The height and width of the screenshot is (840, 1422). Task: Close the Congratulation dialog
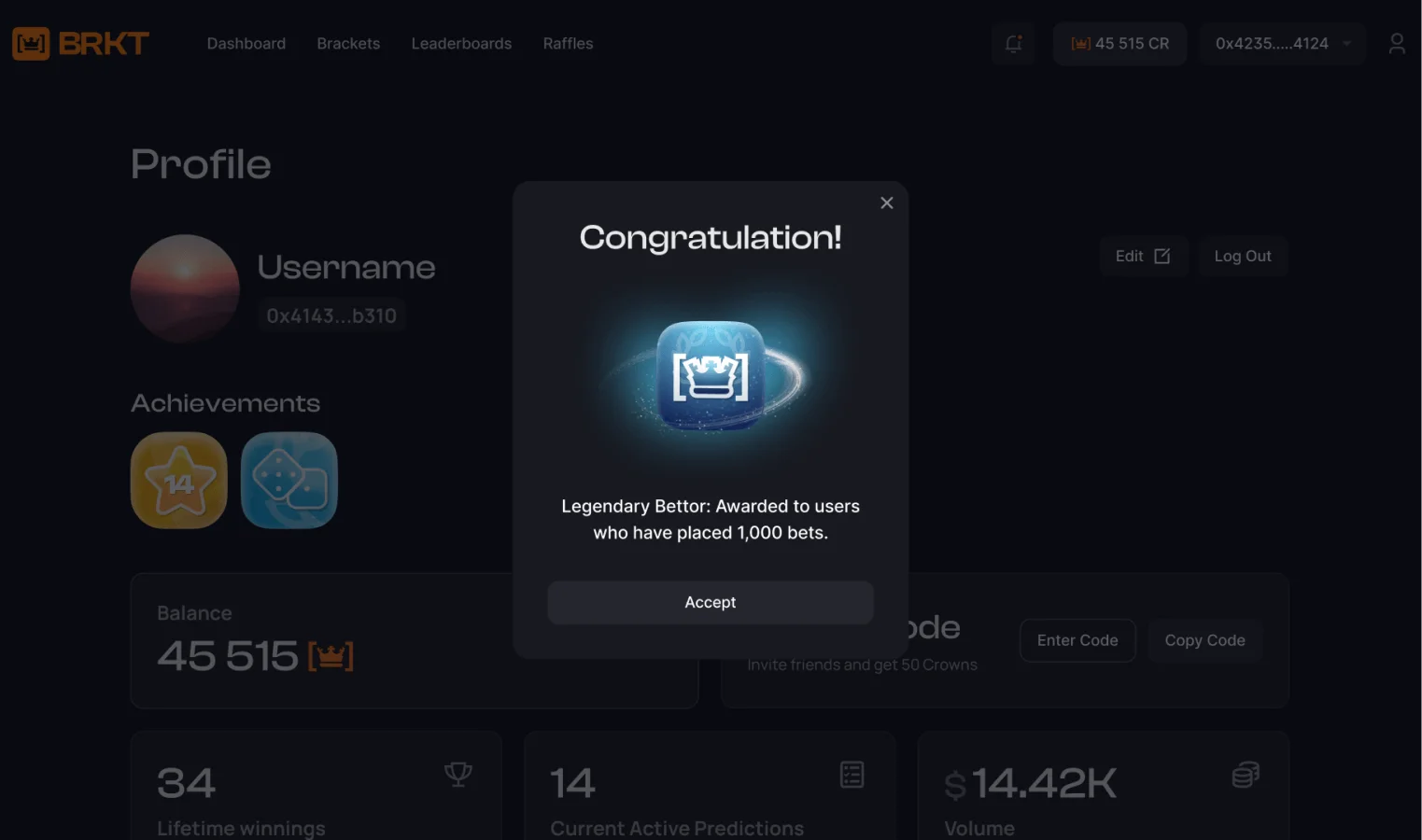click(887, 203)
